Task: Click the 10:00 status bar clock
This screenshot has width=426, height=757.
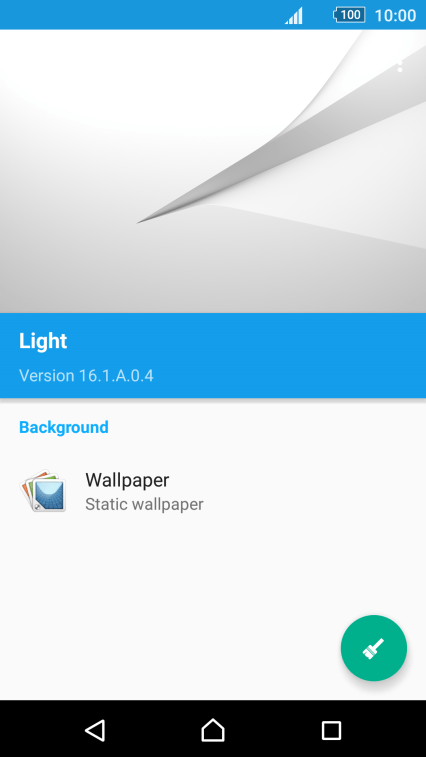Action: coord(395,15)
